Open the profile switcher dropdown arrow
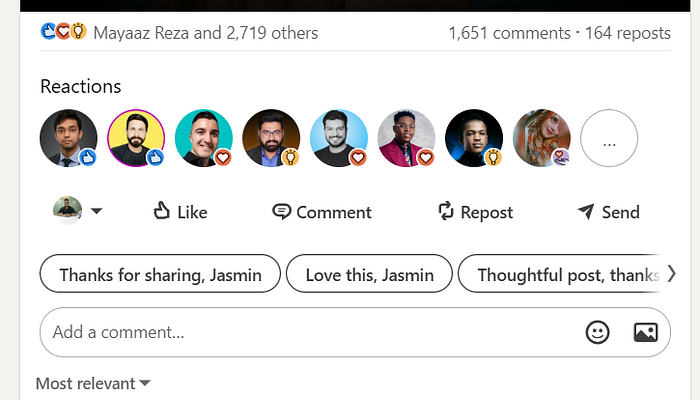 pos(96,211)
